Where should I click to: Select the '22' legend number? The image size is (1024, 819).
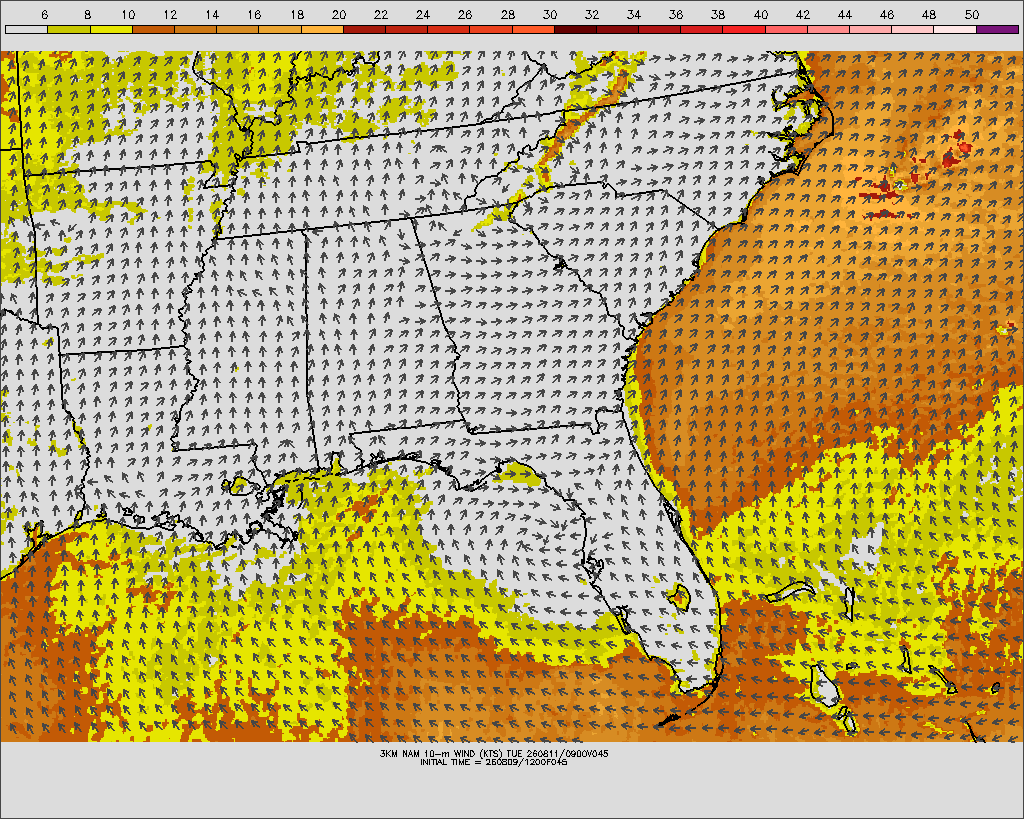click(x=381, y=14)
